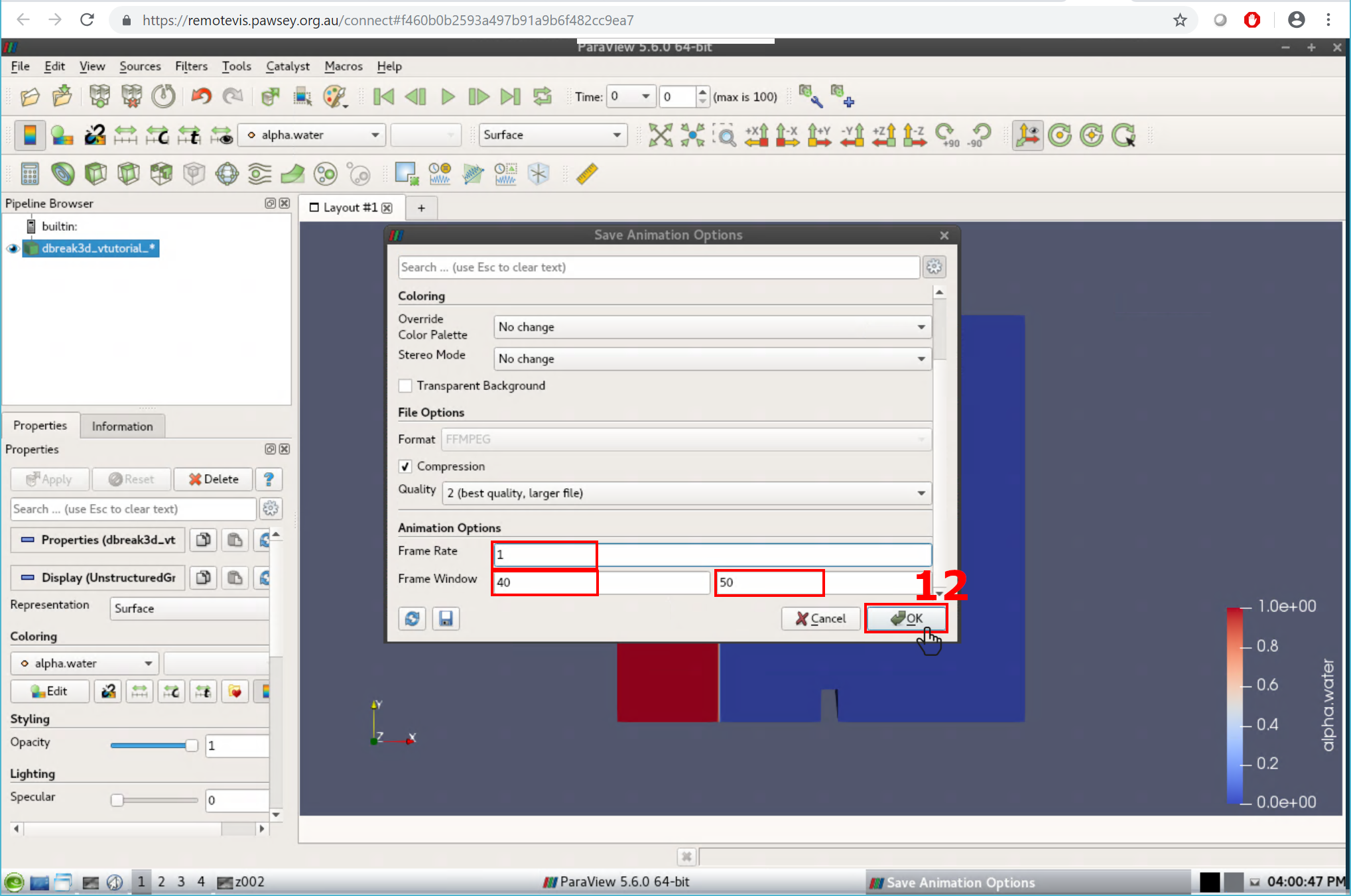Open the Catalyst menu

point(287,66)
